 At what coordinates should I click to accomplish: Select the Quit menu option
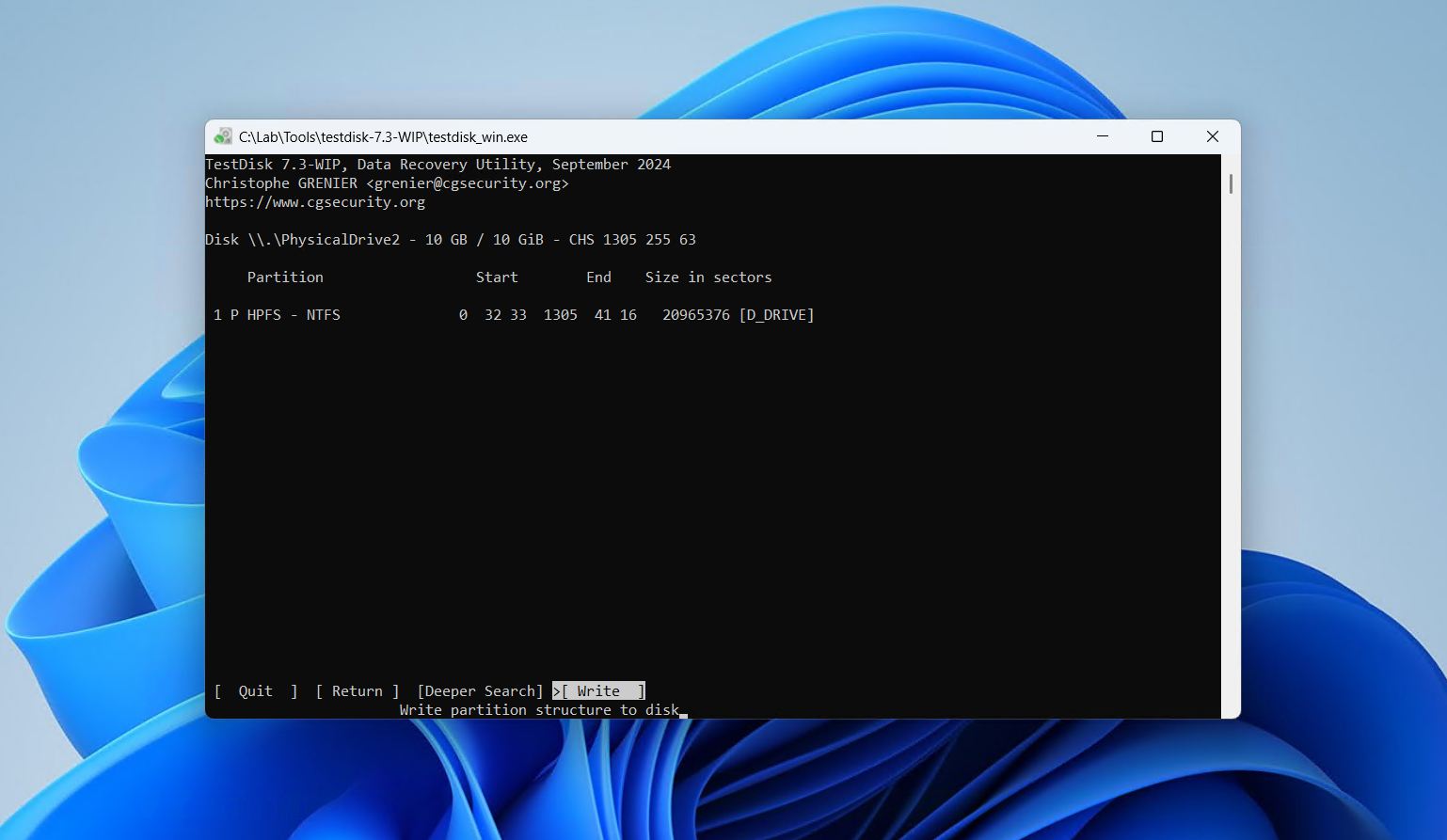click(256, 691)
